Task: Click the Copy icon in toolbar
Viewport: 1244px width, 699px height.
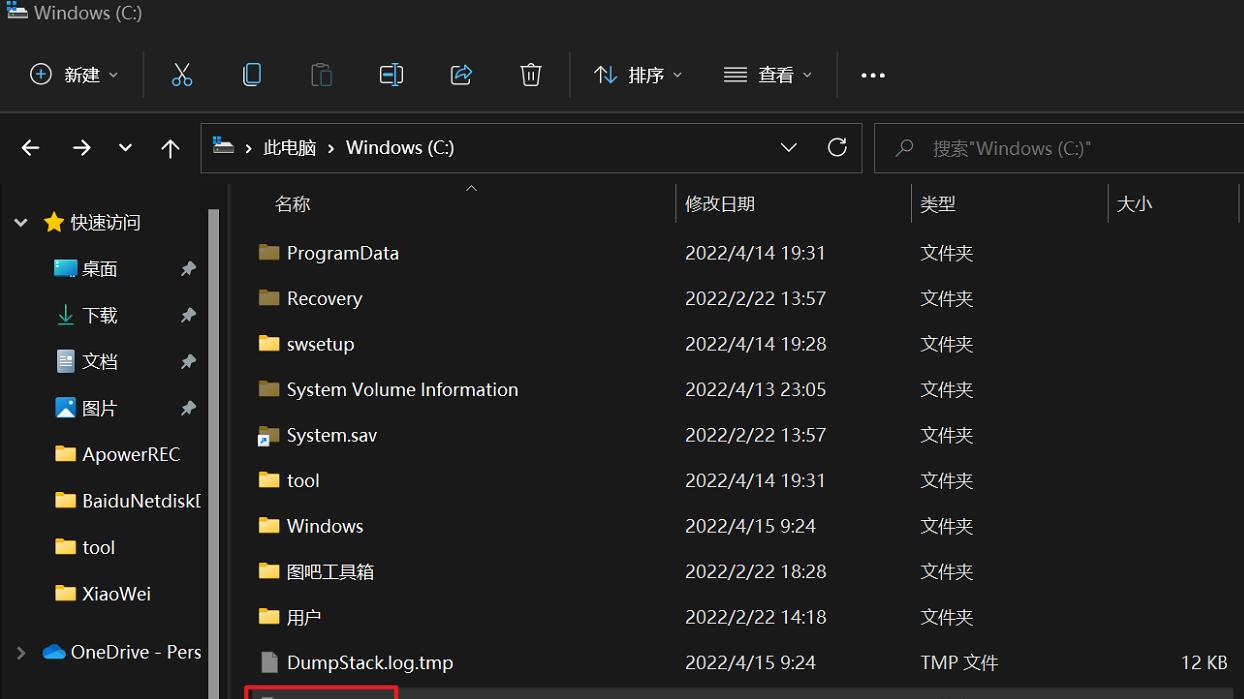Action: [x=252, y=75]
